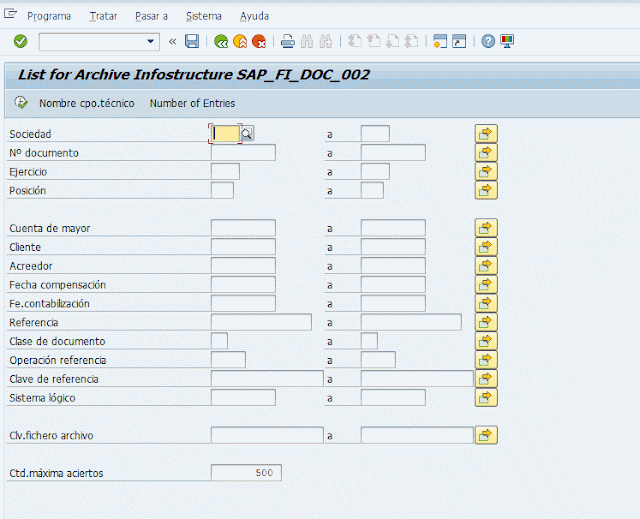Click the window menu icon beside Programa

pyautogui.click(x=10, y=15)
